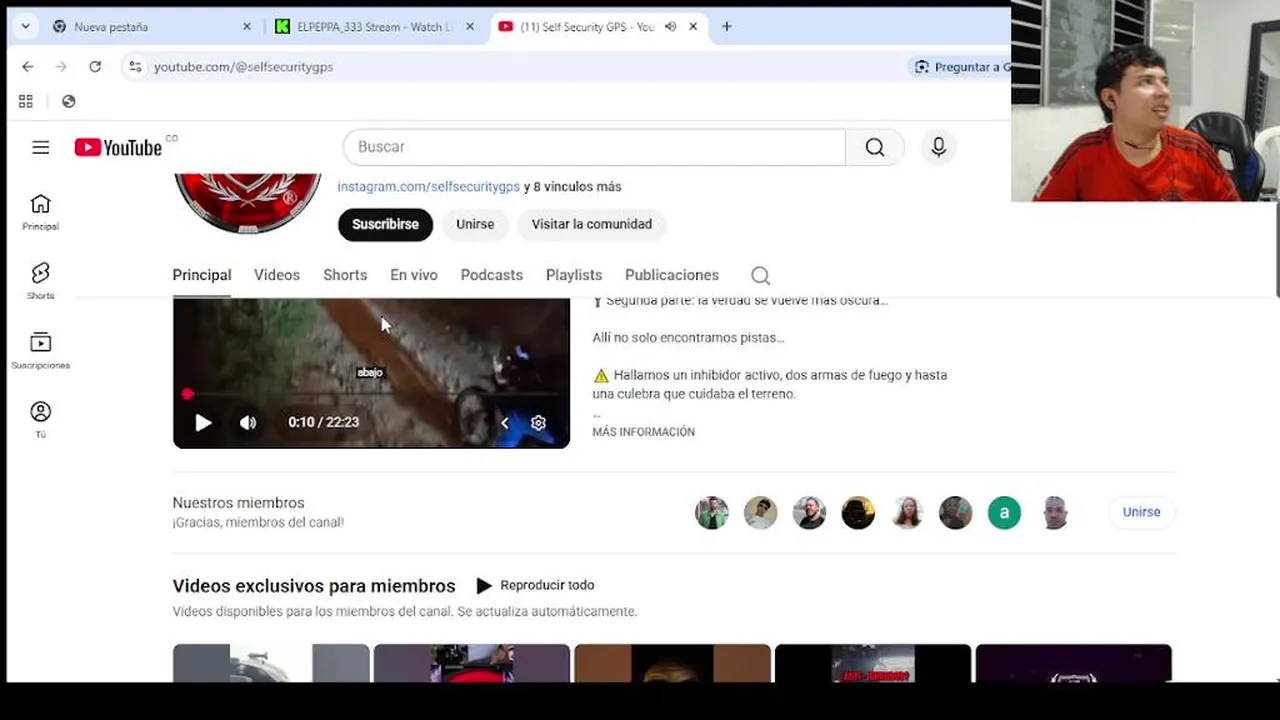Play the featured video
This screenshot has width=1280, height=720.
203,422
